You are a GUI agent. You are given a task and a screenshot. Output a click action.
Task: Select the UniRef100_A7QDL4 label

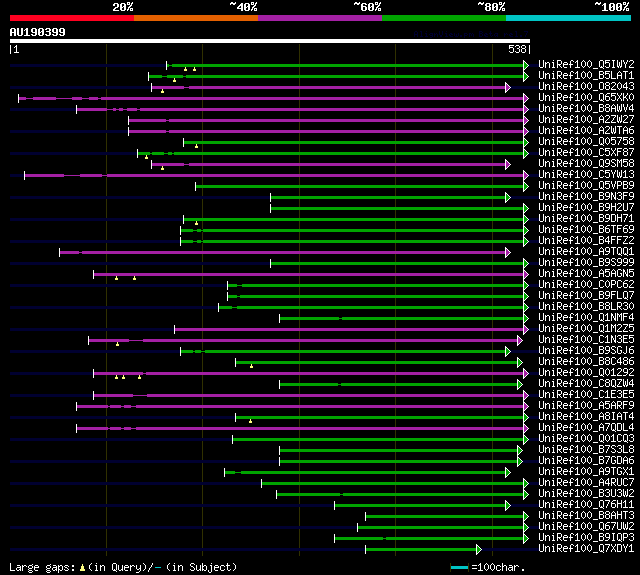click(586, 428)
